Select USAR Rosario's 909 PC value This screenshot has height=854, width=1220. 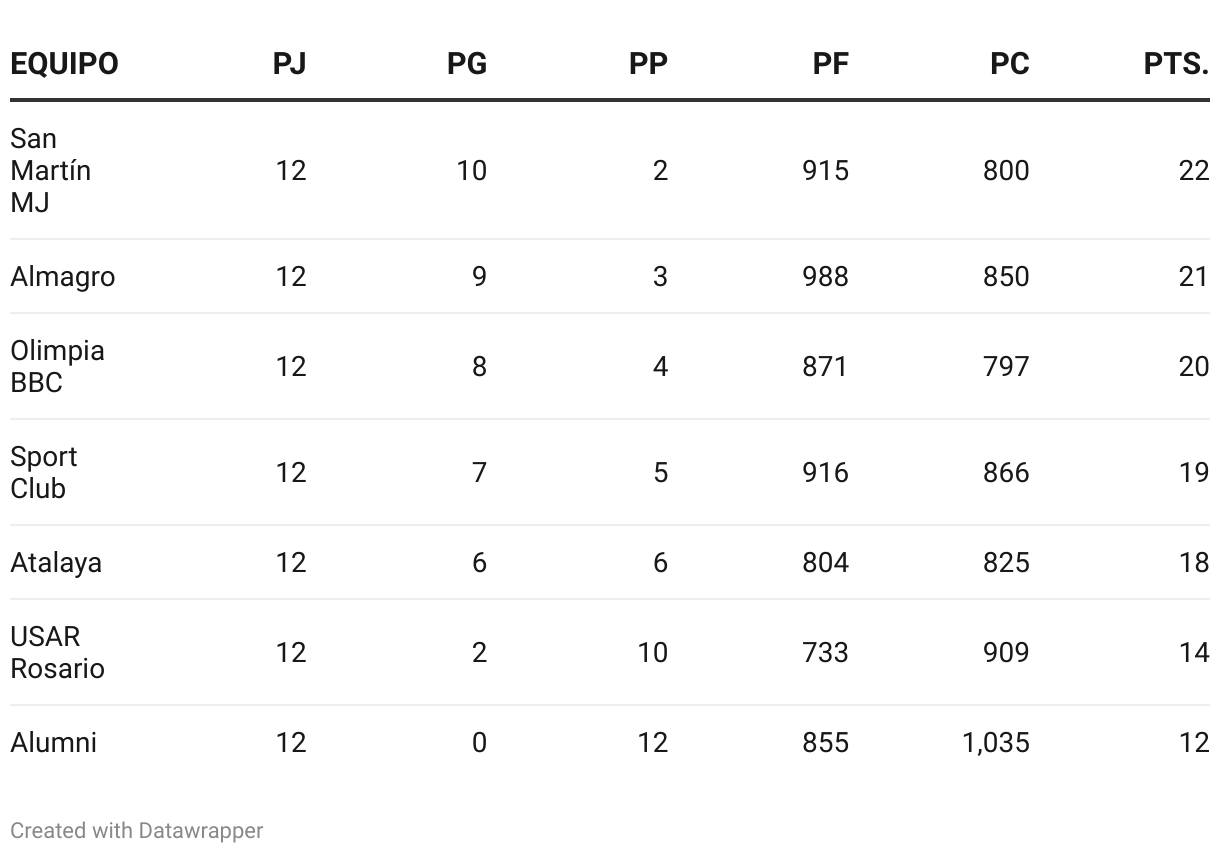coord(1006,652)
